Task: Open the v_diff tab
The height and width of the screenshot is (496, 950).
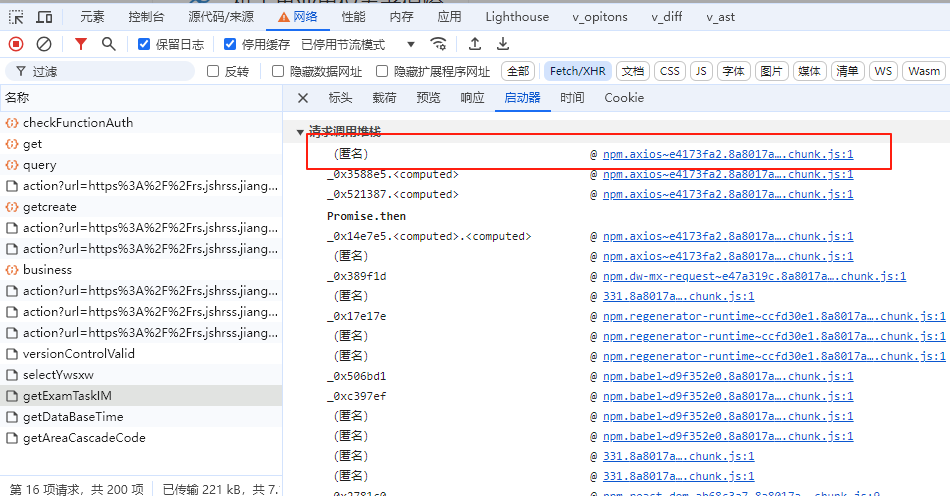Action: tap(666, 17)
